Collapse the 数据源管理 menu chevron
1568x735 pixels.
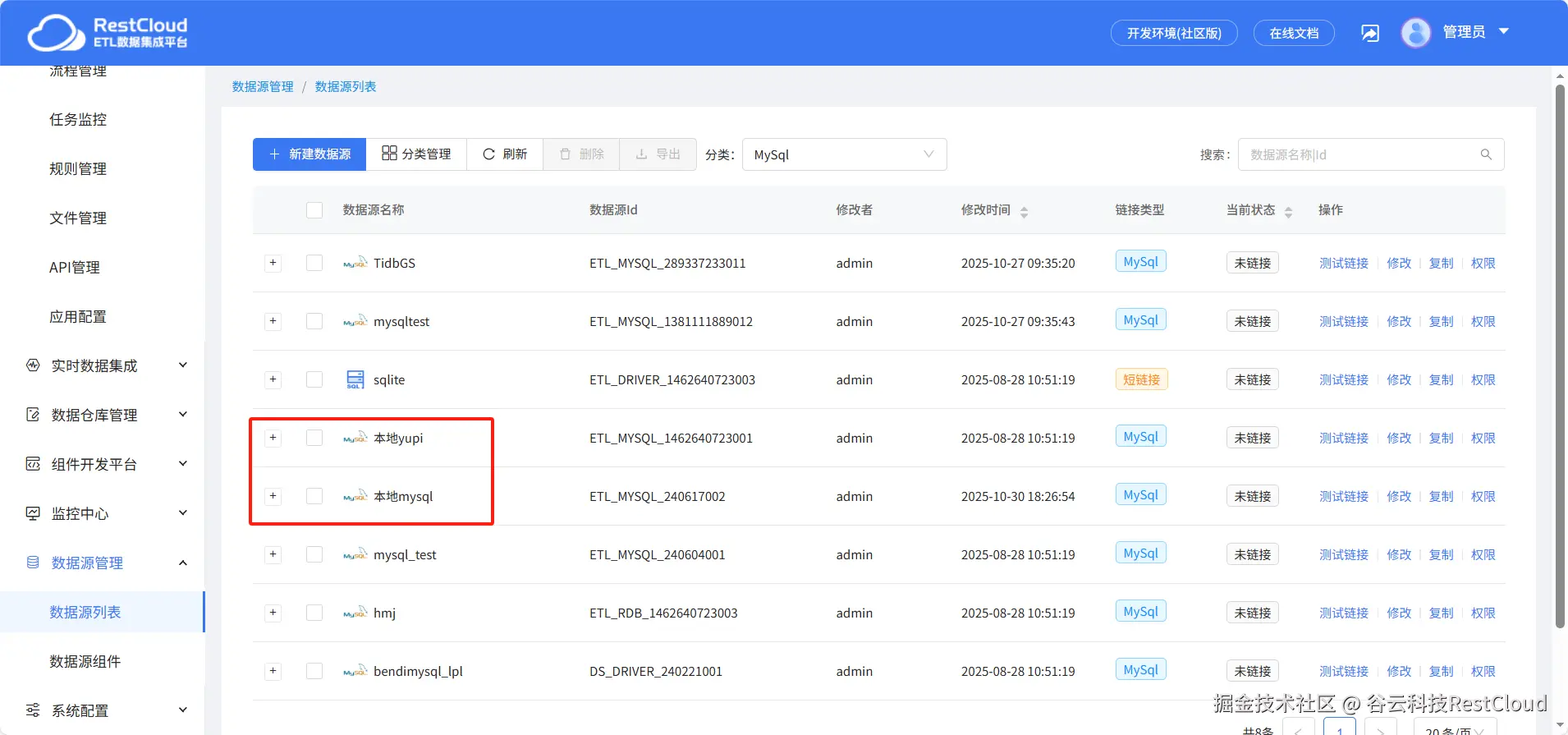pyautogui.click(x=183, y=563)
